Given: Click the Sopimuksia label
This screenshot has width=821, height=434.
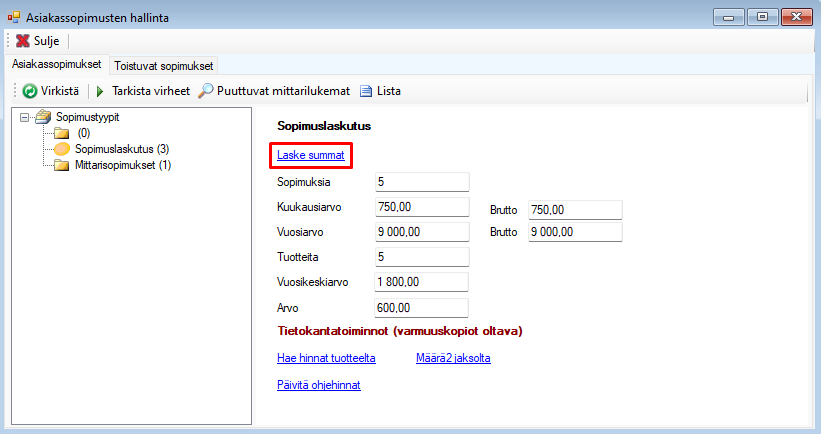Looking at the screenshot, I should [x=304, y=182].
